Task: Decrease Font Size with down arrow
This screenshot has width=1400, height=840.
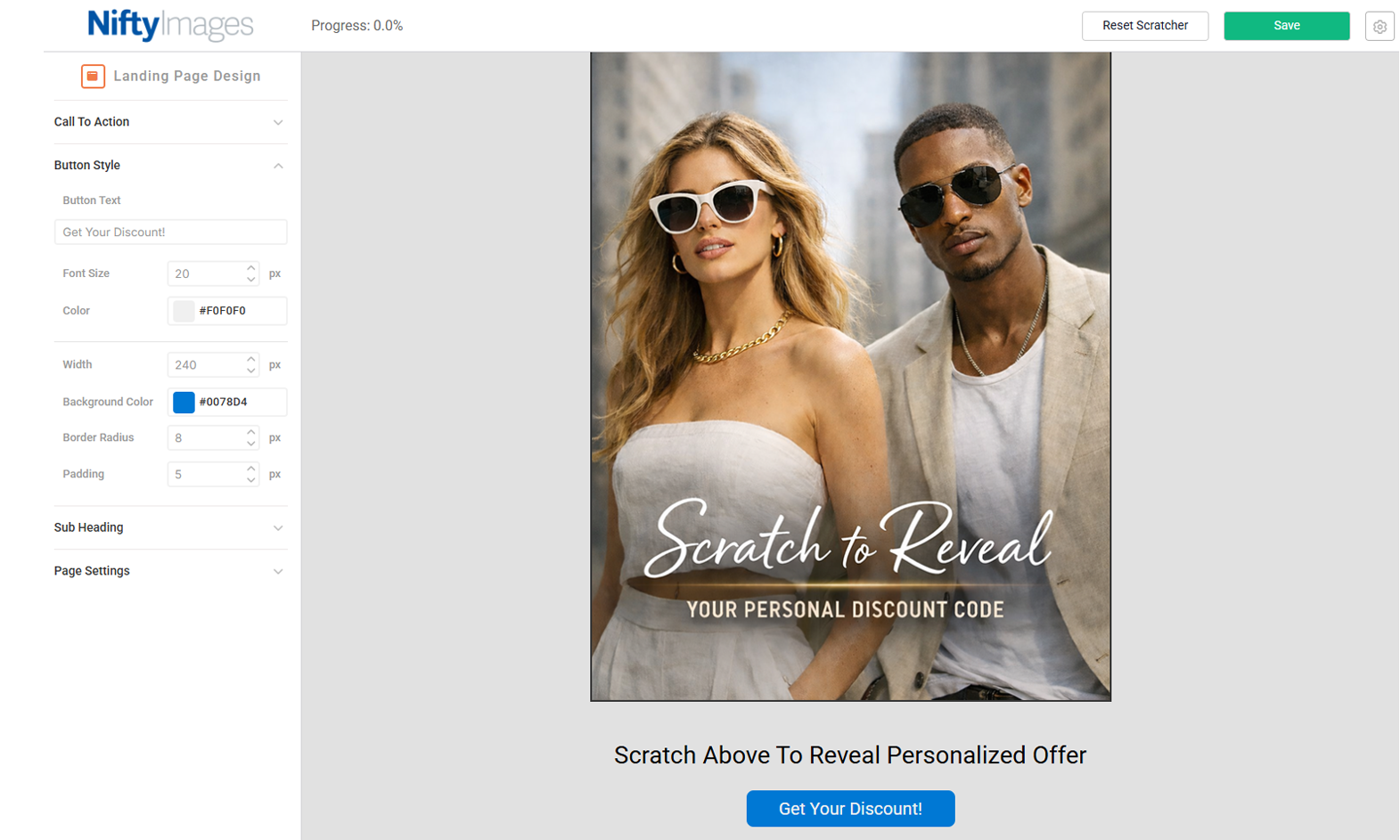Action: [x=251, y=280]
